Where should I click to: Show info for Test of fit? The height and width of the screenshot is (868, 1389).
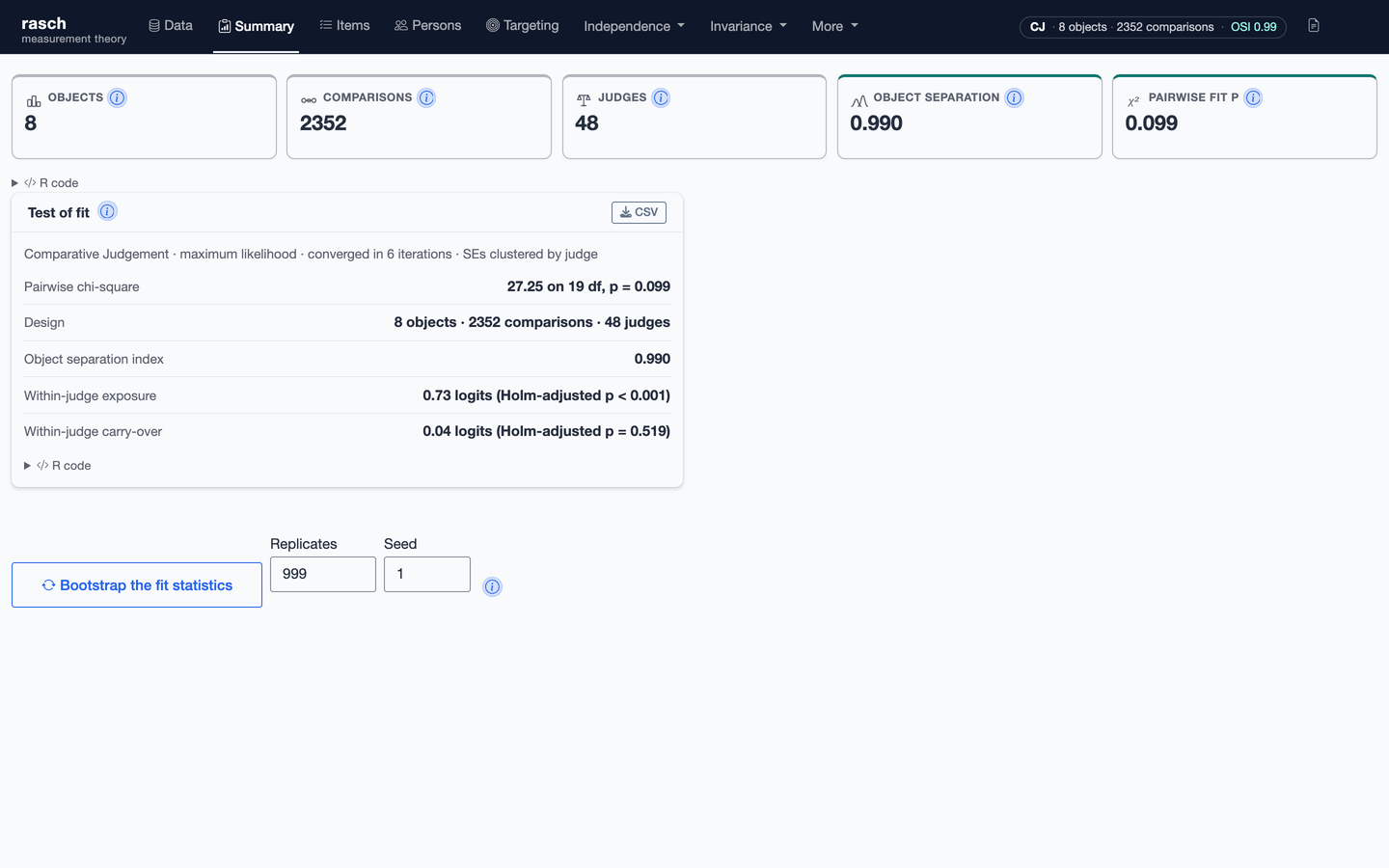(x=107, y=211)
